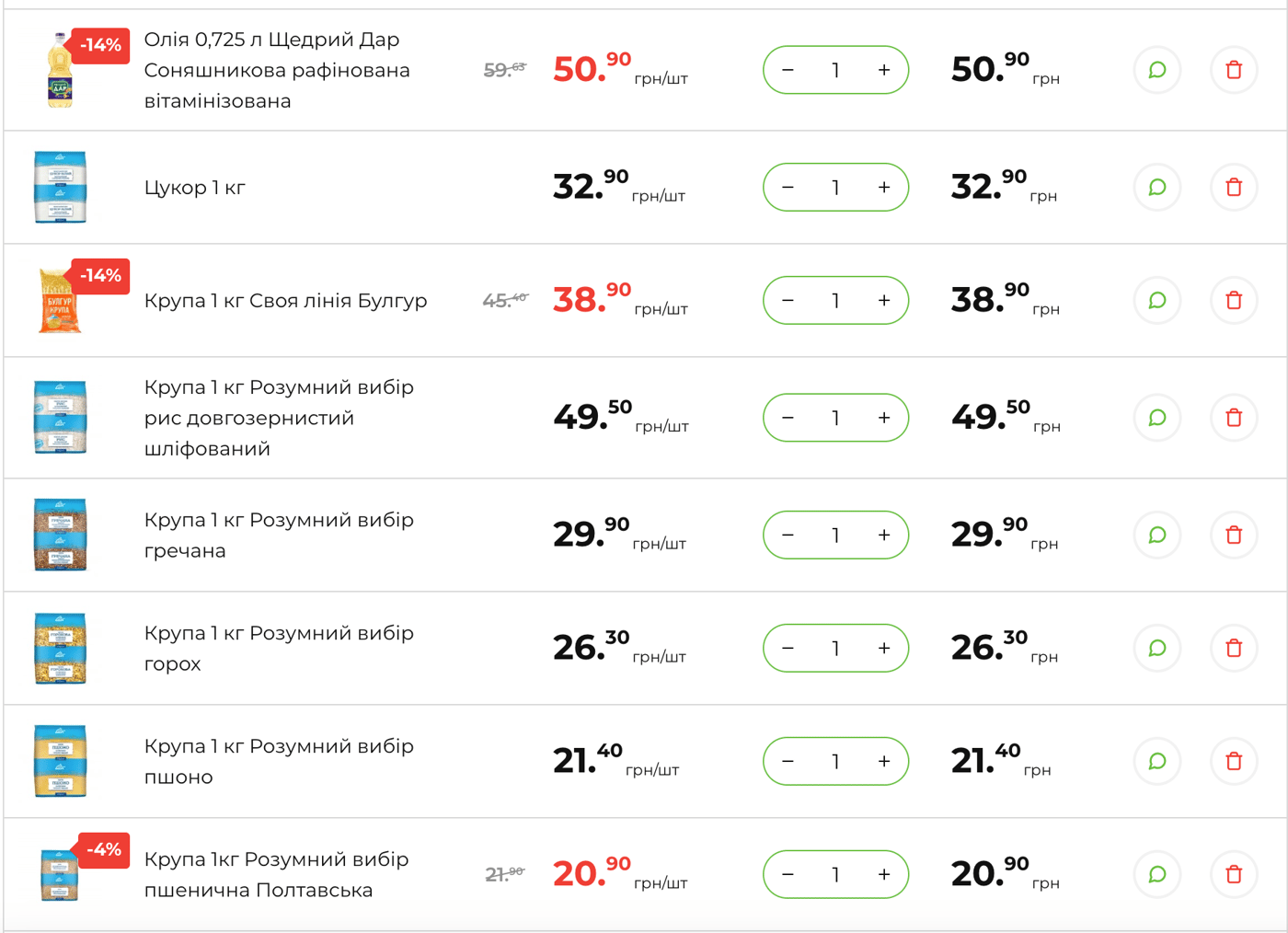The image size is (1288, 933).
Task: Remove the пшоно millet item with trash icon
Action: [x=1234, y=762]
